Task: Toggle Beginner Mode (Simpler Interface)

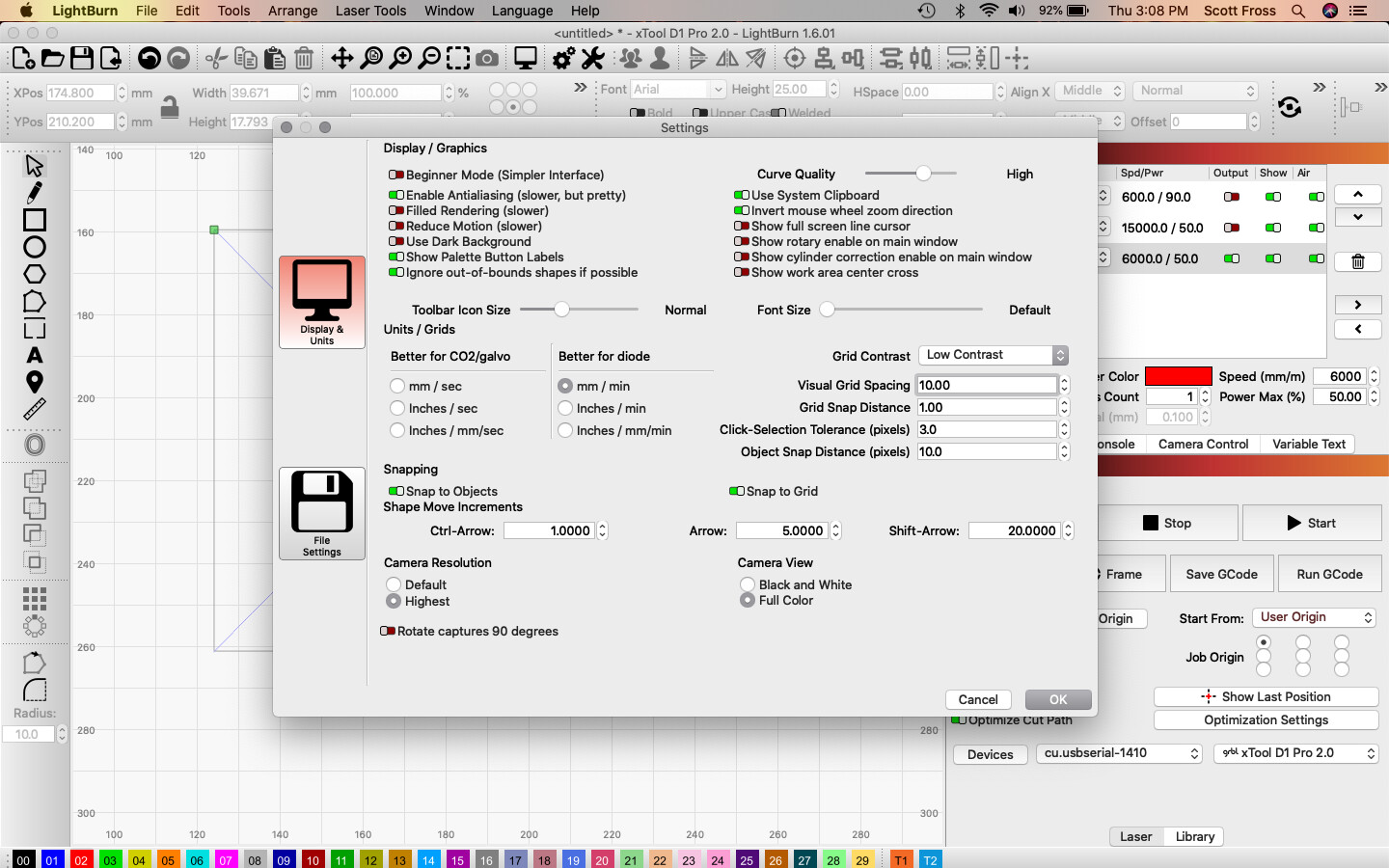Action: pos(496,175)
